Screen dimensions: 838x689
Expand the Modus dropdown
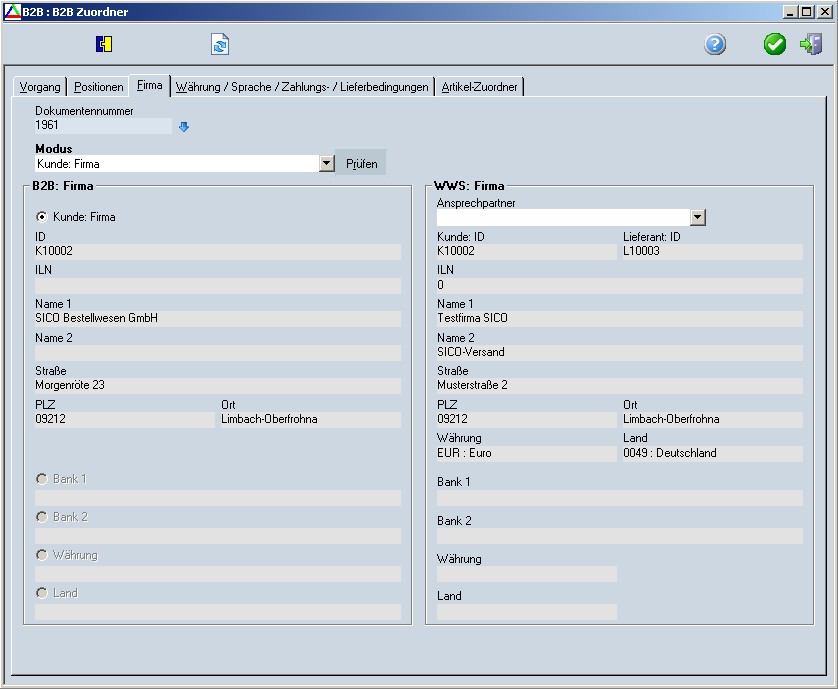(326, 163)
